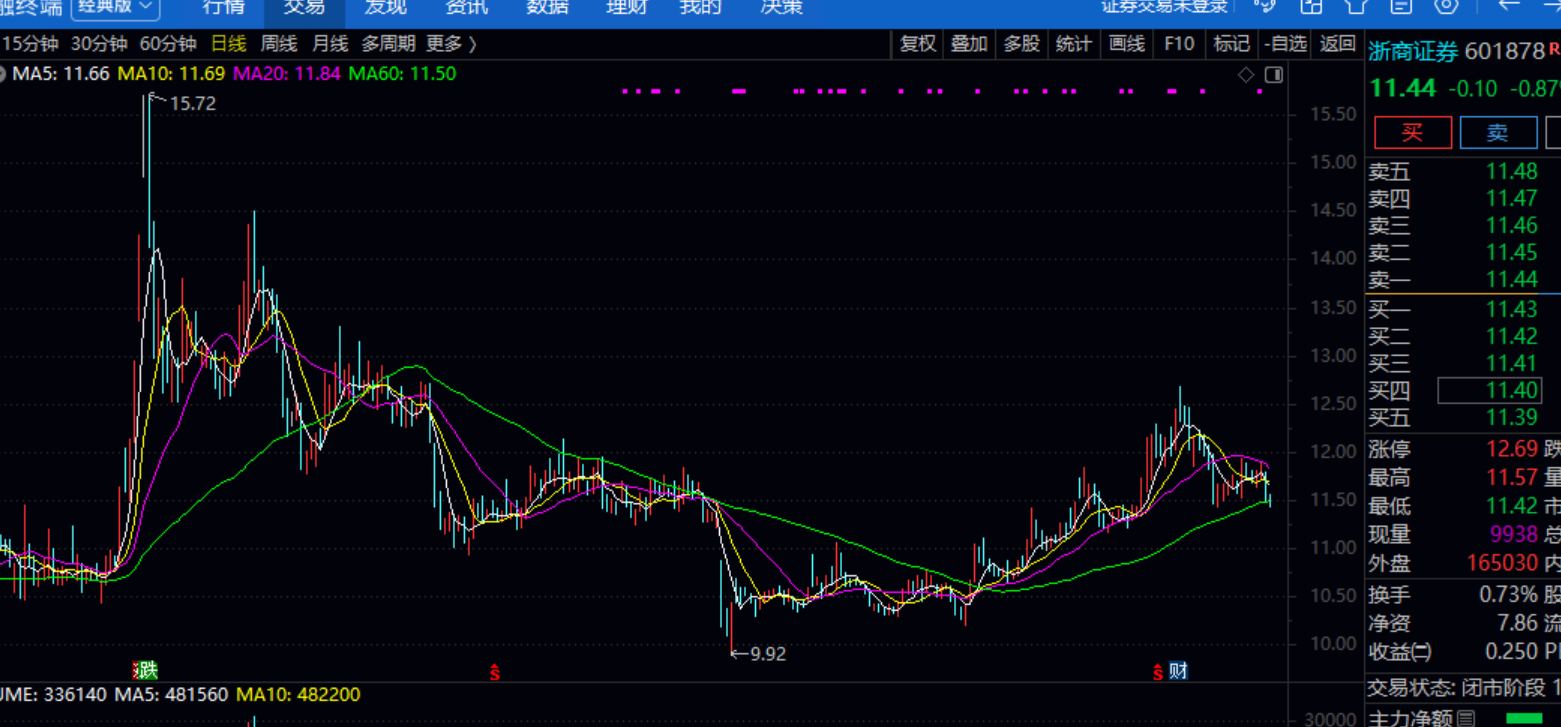1561x727 pixels.
Task: Click the 15.72 high price marker
Action: (x=193, y=103)
